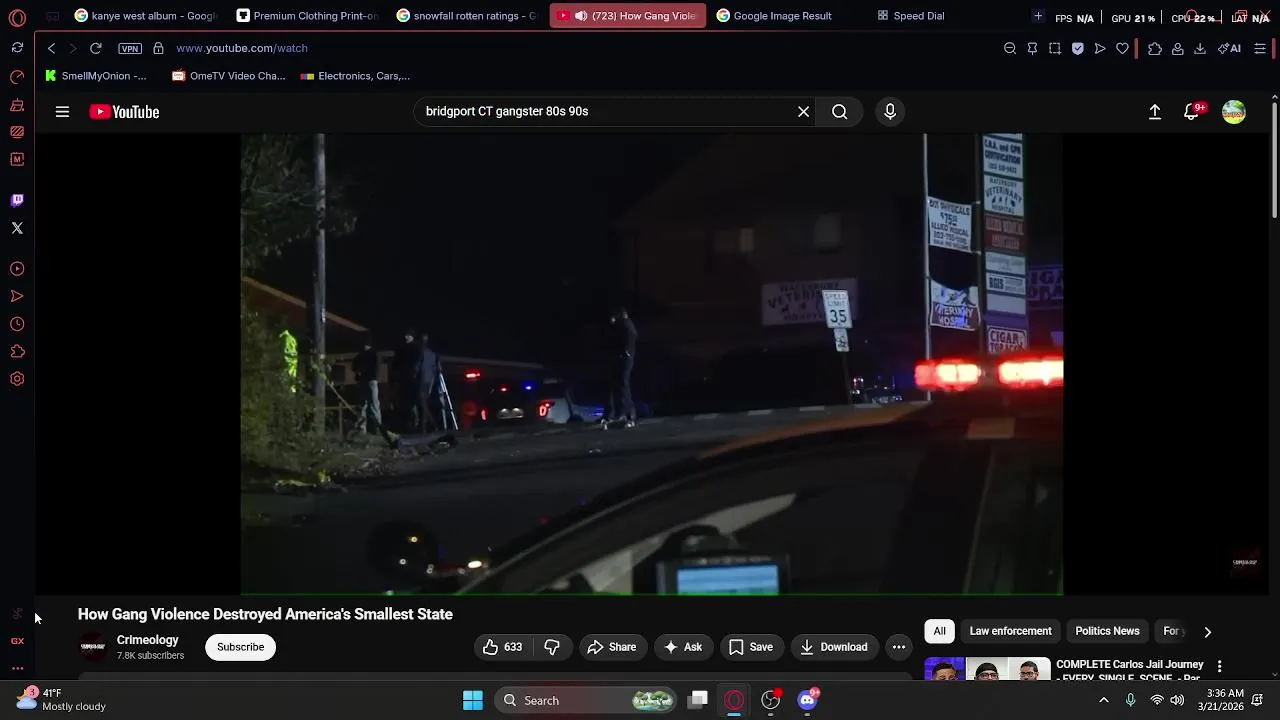The image size is (1280, 720).
Task: Share the Crimeology video
Action: (612, 647)
